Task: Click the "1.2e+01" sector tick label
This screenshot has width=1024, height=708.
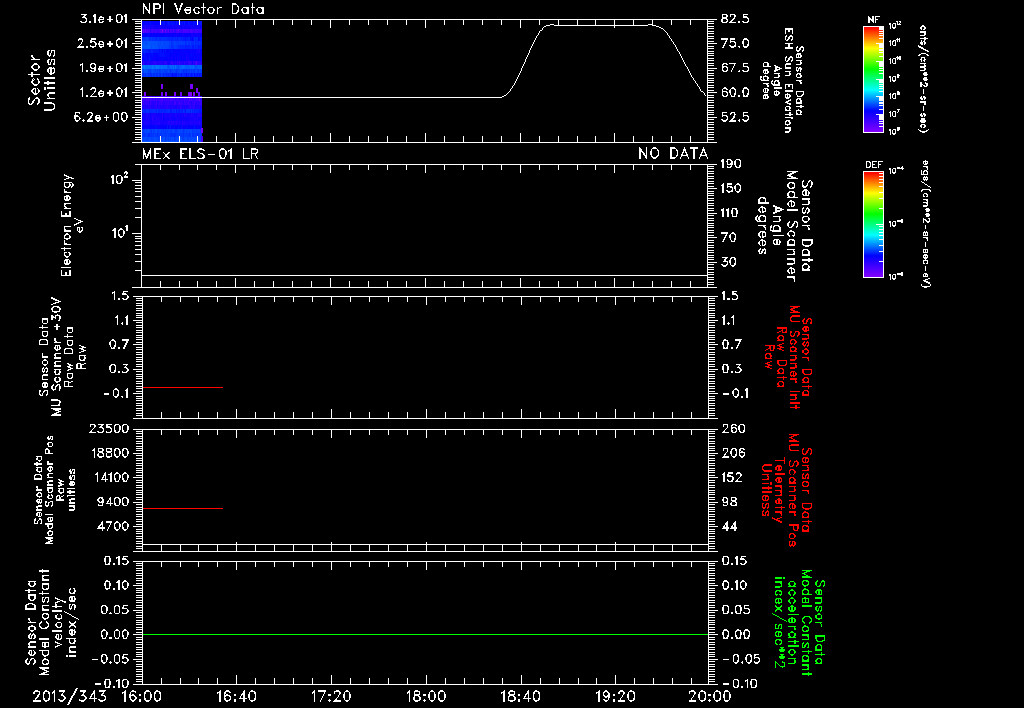Action: click(x=103, y=93)
